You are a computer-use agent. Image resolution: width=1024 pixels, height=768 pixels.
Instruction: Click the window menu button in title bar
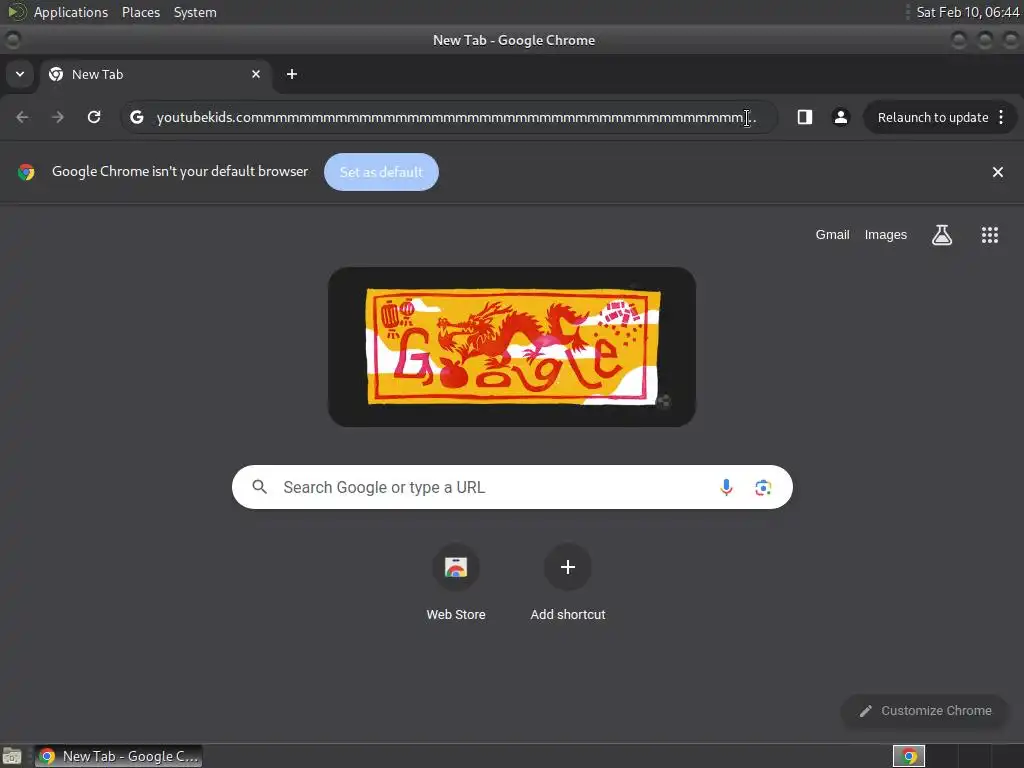[12, 40]
